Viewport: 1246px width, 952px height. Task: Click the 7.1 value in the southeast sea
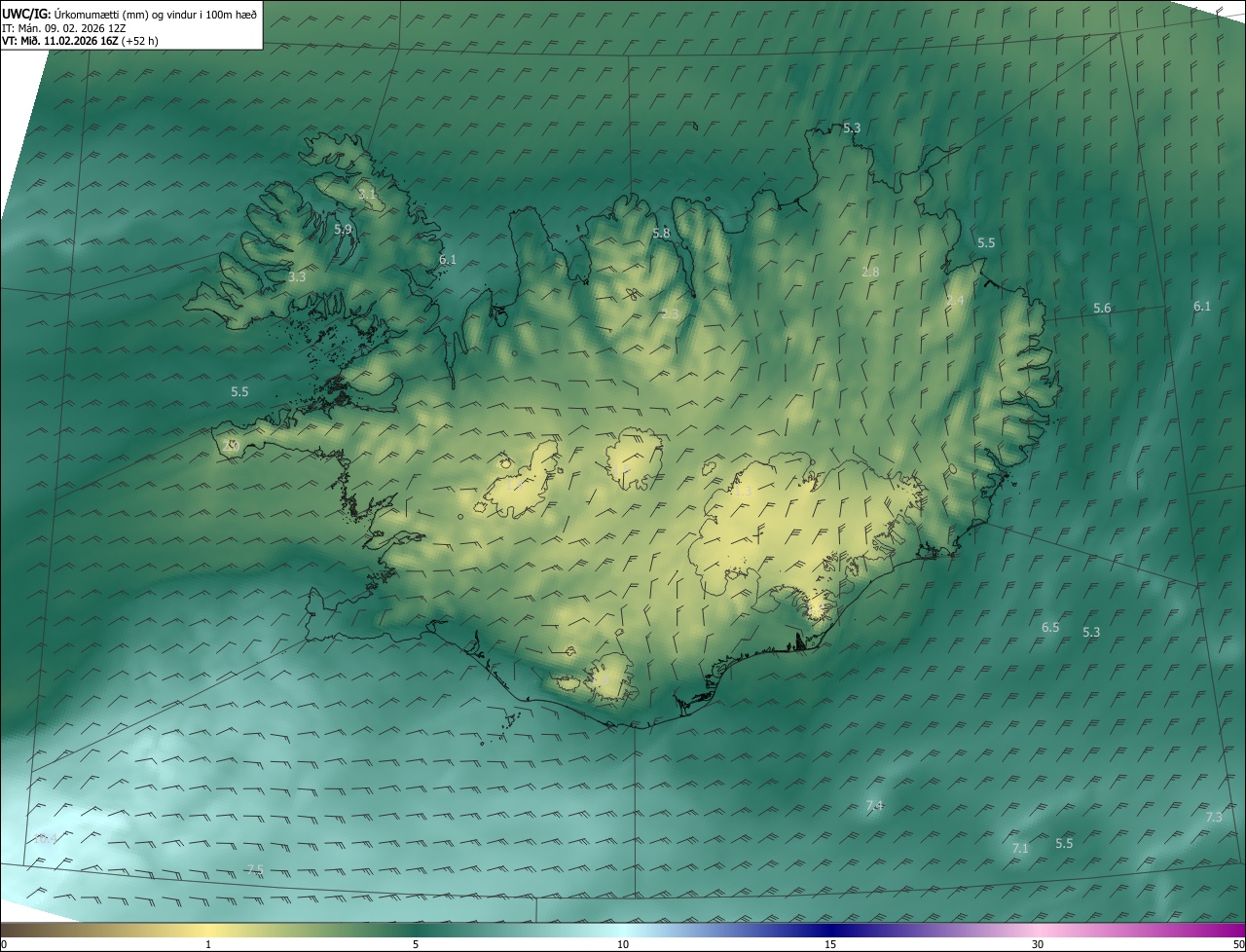(1020, 848)
